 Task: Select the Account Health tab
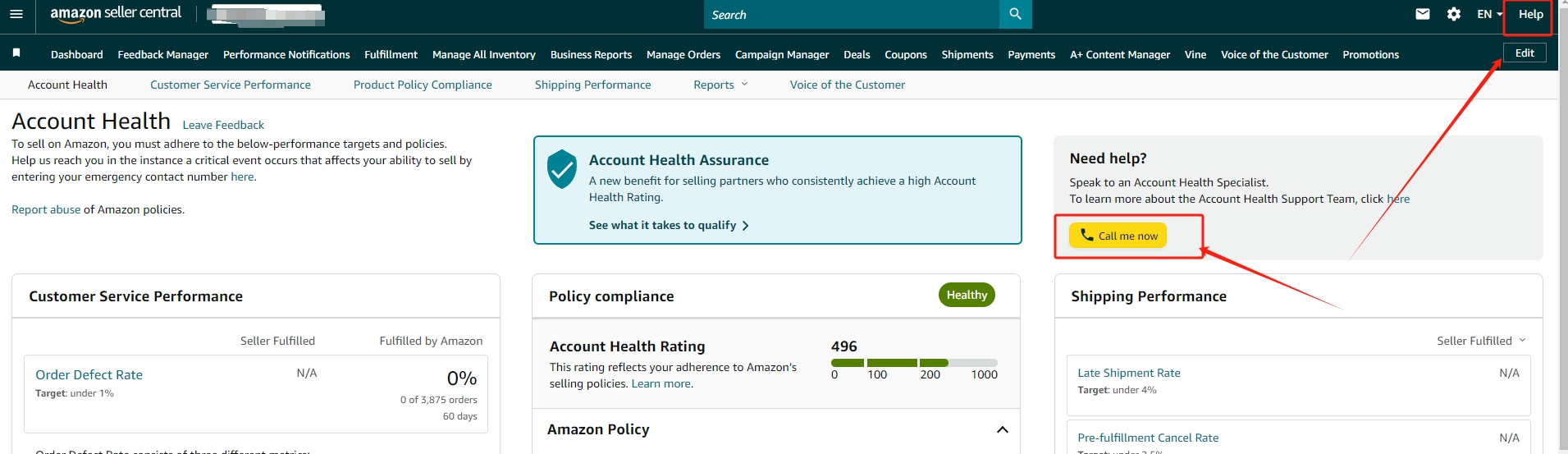pyautogui.click(x=67, y=85)
